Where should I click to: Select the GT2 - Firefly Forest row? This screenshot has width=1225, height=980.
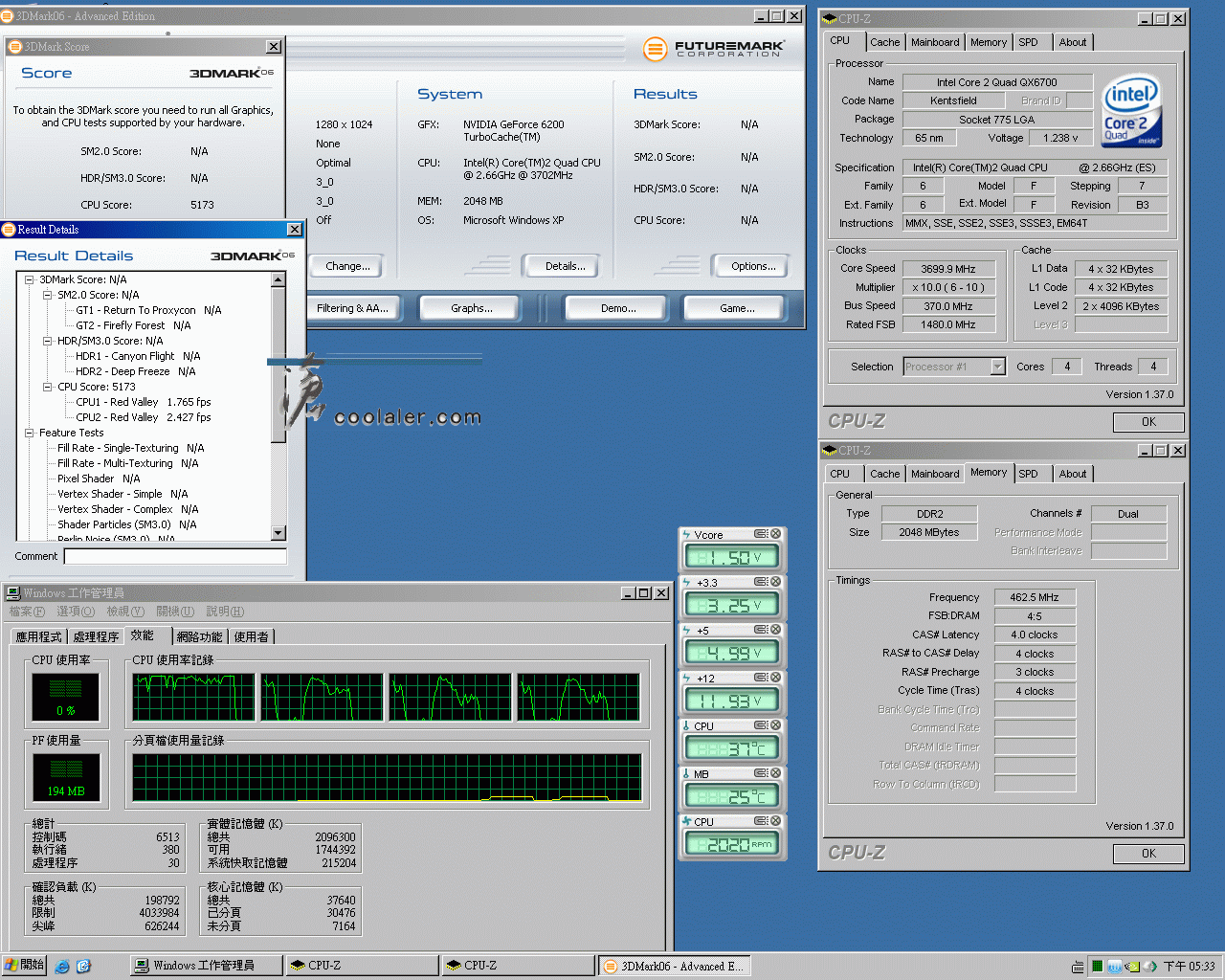point(133,325)
